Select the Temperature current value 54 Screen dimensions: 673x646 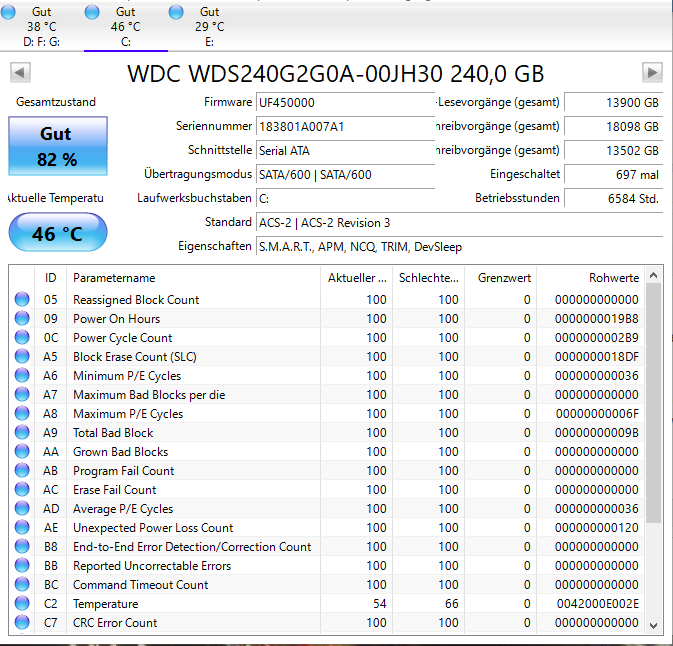(379, 604)
